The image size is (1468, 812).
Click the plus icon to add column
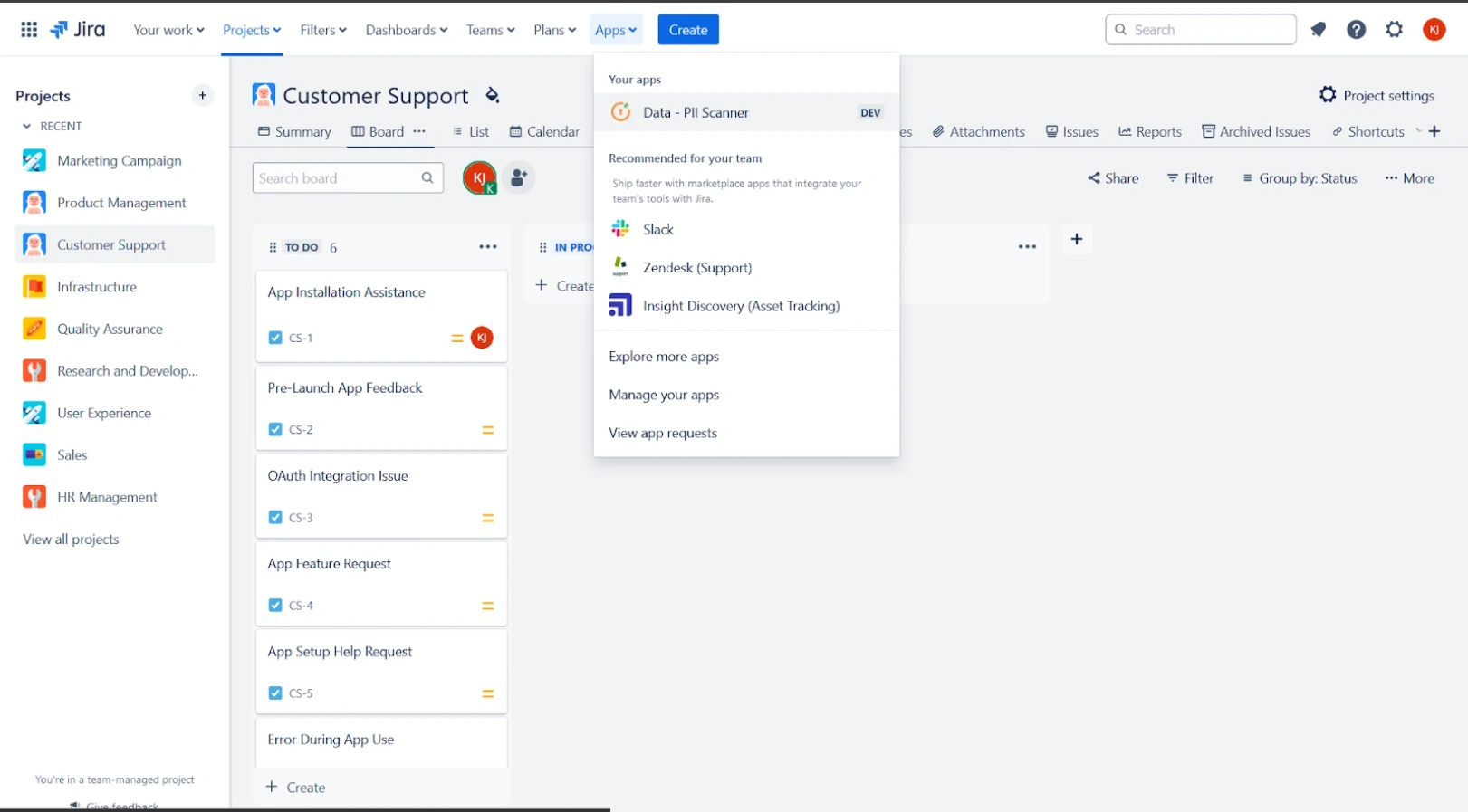[1076, 240]
